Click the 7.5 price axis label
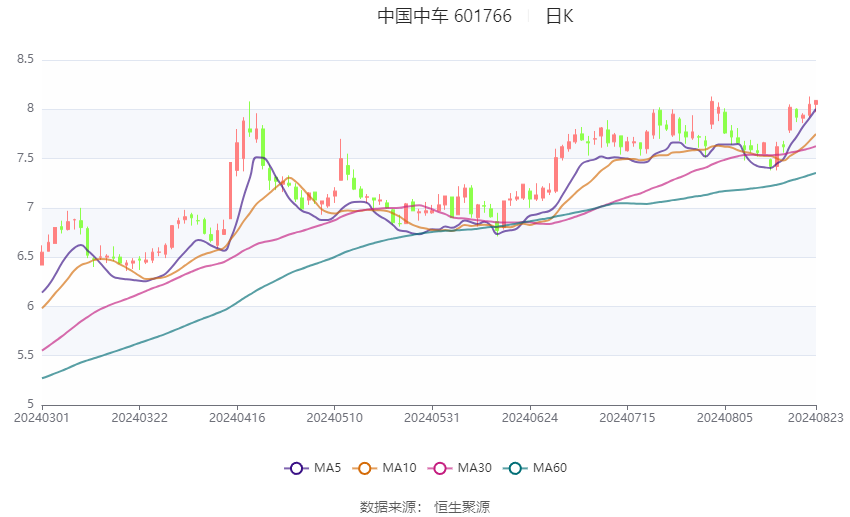Viewport: 850px width, 517px height. pos(25,158)
